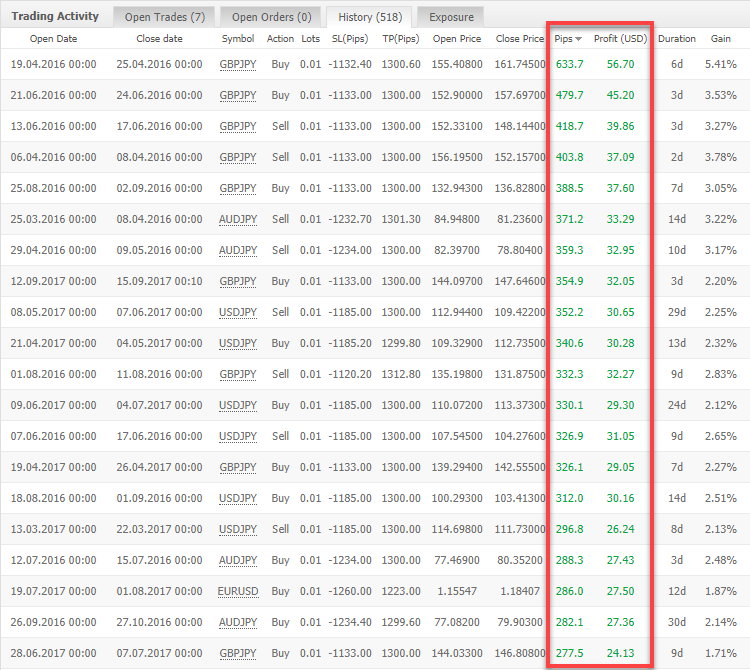Open USDJPY link in 08.05.2017 row
Screen dimensions: 750x670
click(238, 313)
